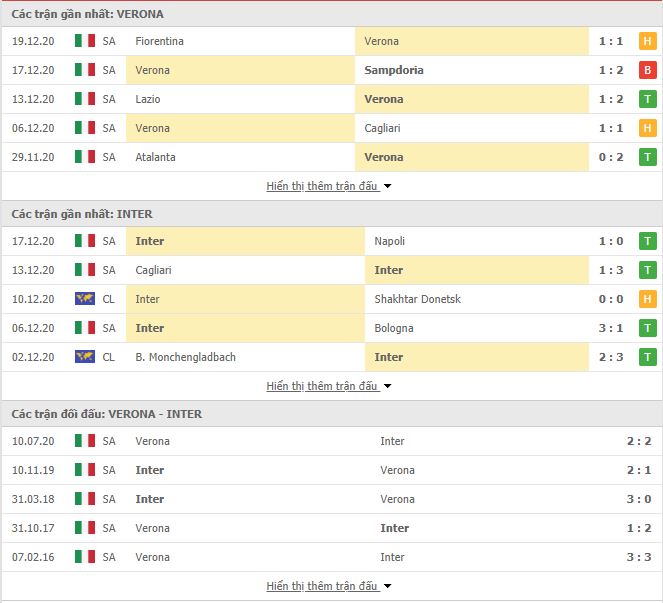Image resolution: width=663 pixels, height=603 pixels.
Task: Click Italy flag on the 10.07.20 head-to-head row
Action: pyautogui.click(x=85, y=441)
